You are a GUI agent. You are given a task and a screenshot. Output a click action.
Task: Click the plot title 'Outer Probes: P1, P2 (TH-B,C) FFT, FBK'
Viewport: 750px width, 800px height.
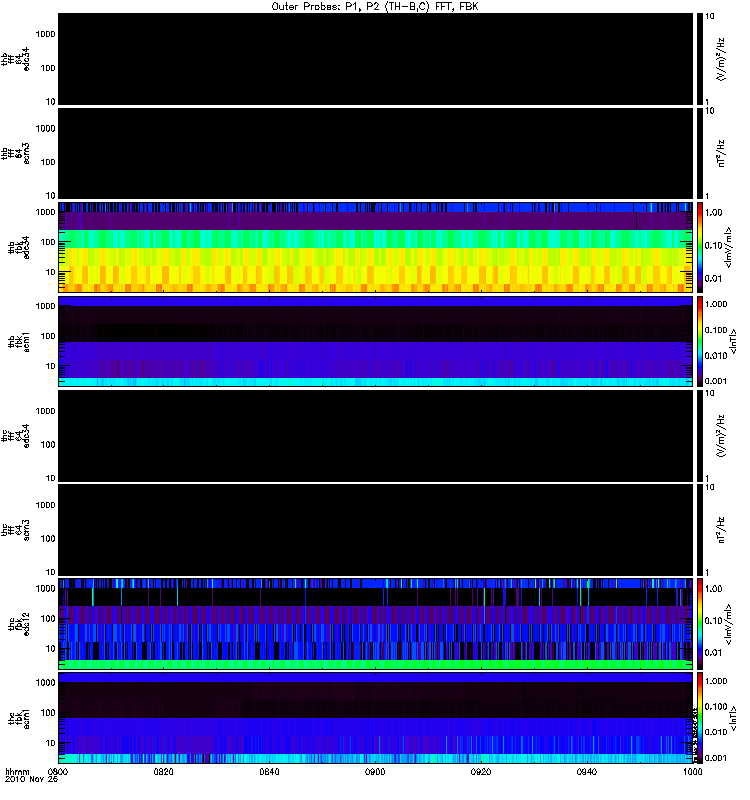pos(374,7)
